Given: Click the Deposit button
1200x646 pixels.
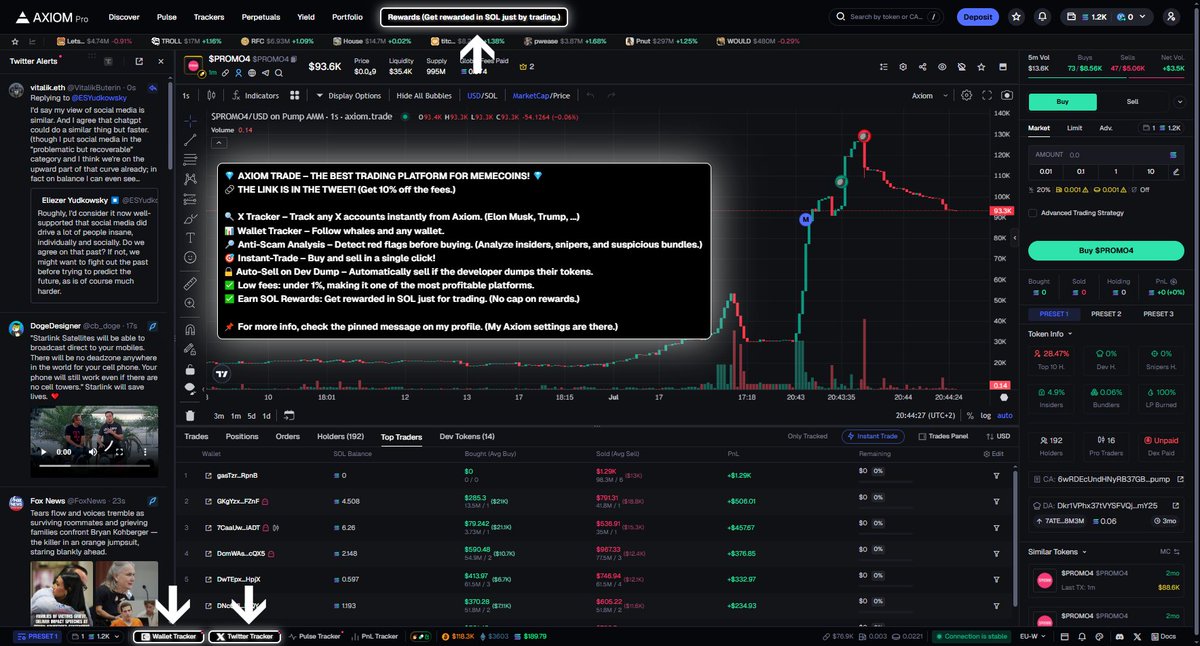Looking at the screenshot, I should pos(977,17).
